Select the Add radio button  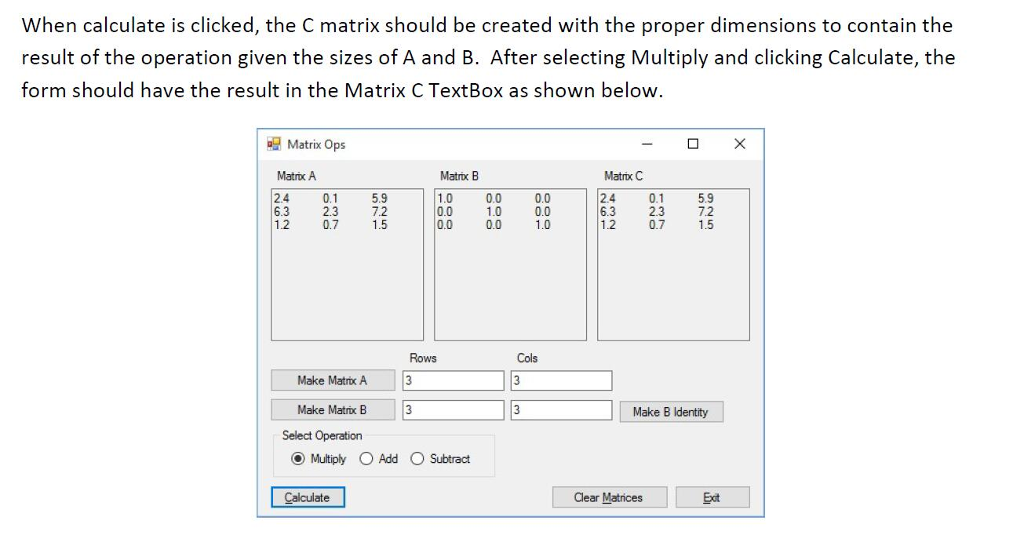[x=379, y=459]
